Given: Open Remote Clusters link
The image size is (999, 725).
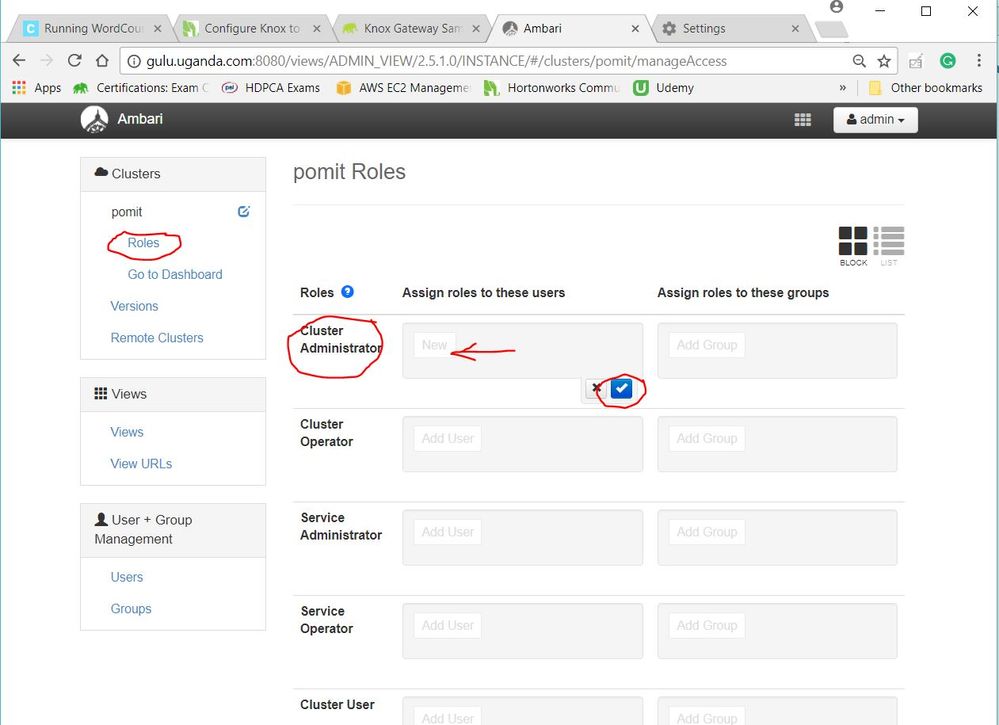Looking at the screenshot, I should tap(157, 338).
